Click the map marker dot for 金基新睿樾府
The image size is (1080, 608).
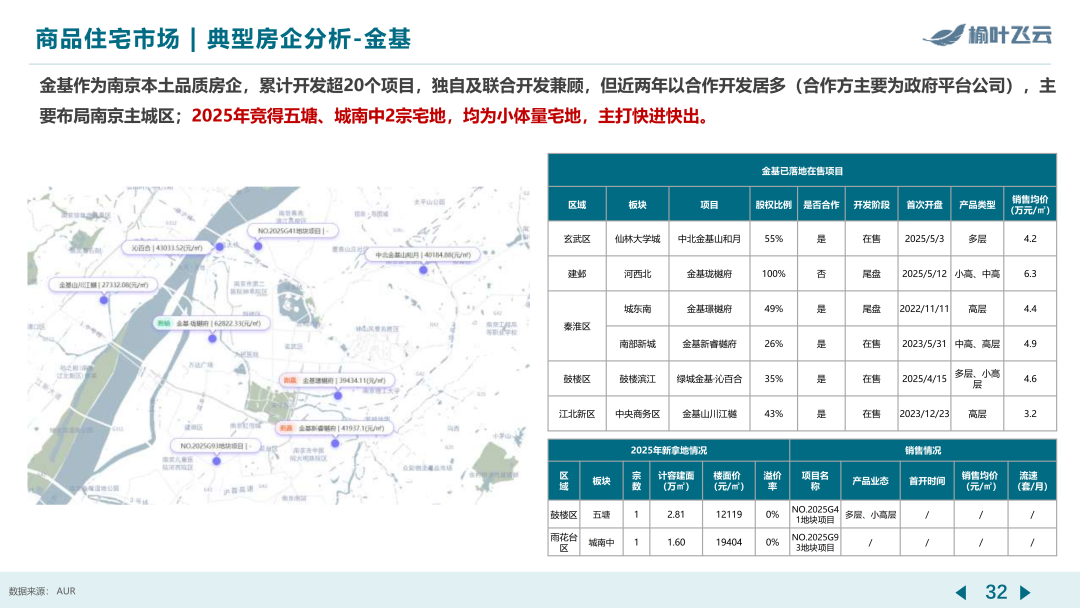point(335,443)
